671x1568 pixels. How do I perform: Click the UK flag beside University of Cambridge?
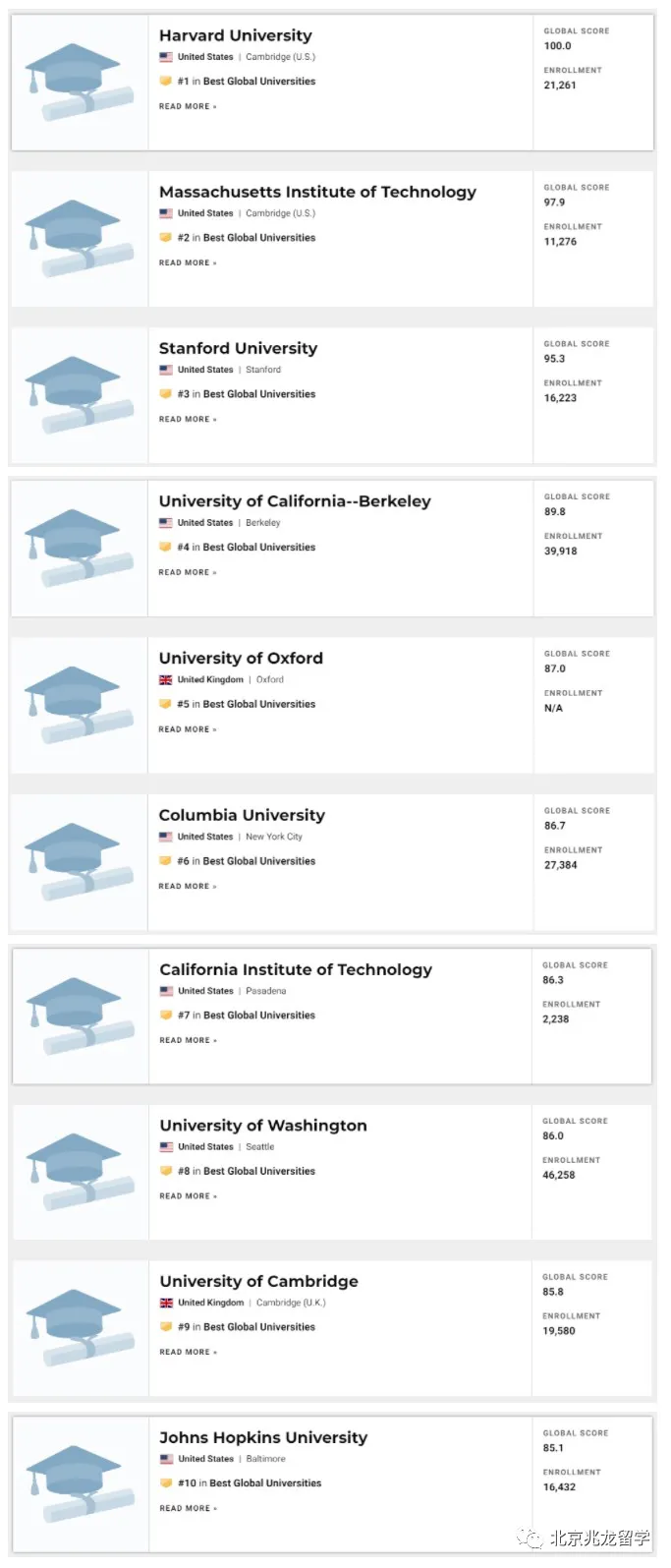[x=164, y=1302]
